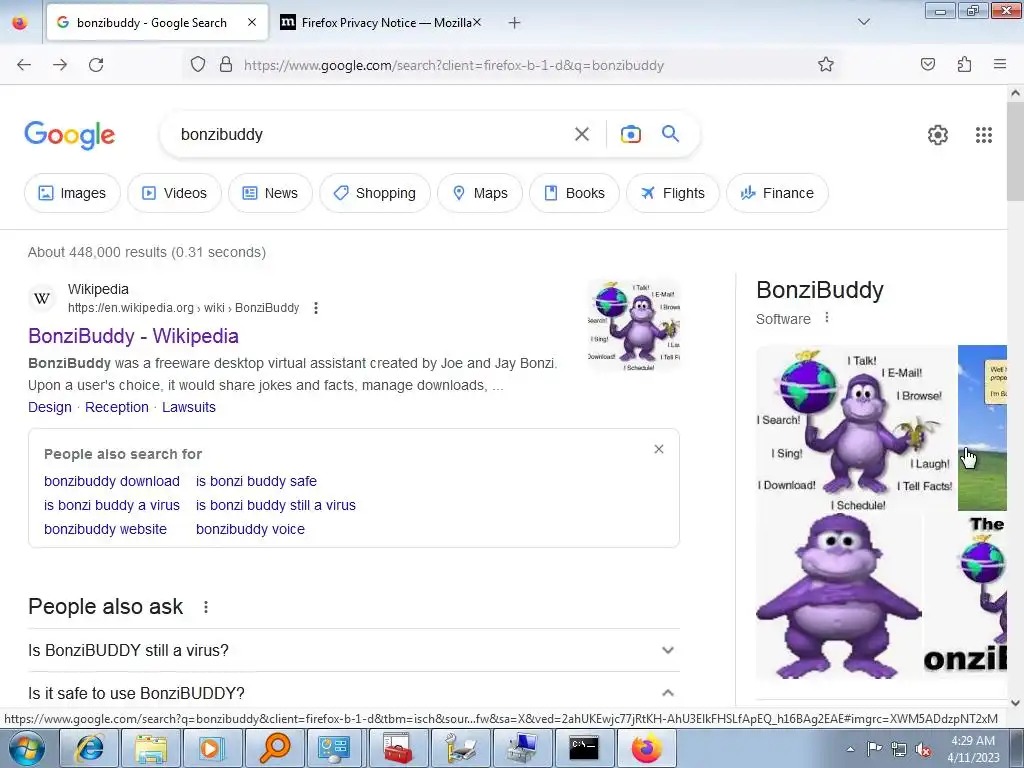Open the BonziBuddy - Wikipedia result link

(133, 336)
